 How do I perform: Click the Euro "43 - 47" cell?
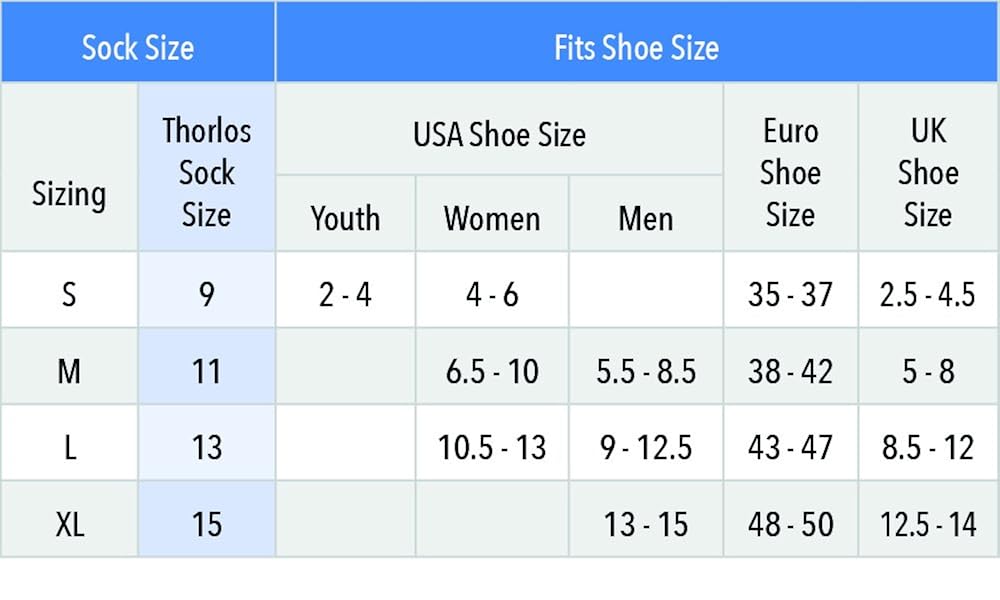790,447
